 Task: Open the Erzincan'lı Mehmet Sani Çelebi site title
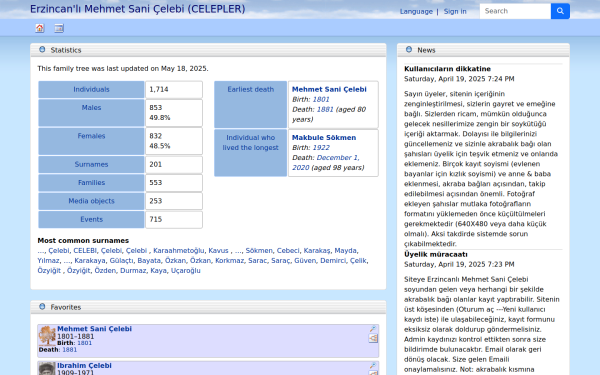(138, 9)
